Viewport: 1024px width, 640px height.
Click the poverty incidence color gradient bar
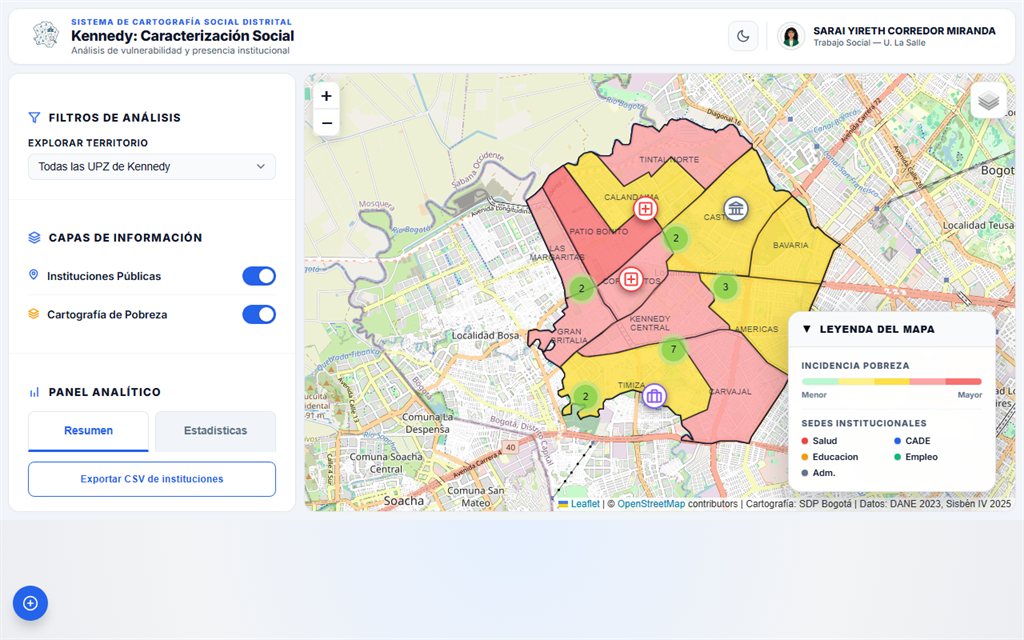tap(891, 381)
